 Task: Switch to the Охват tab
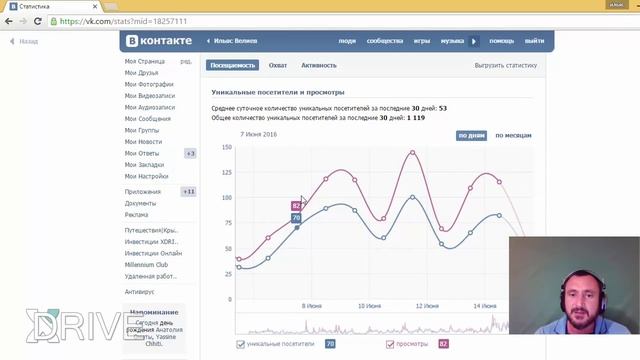tap(278, 65)
